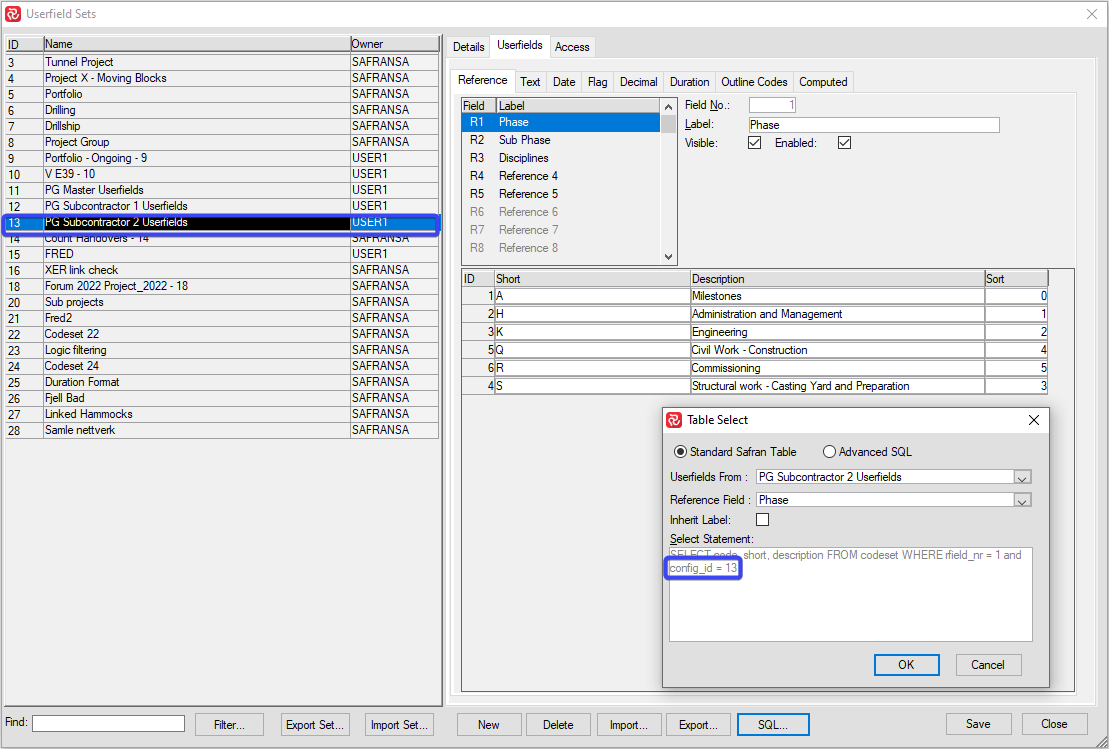The height and width of the screenshot is (749, 1109).
Task: Click the Field No. input field
Action: (772, 105)
